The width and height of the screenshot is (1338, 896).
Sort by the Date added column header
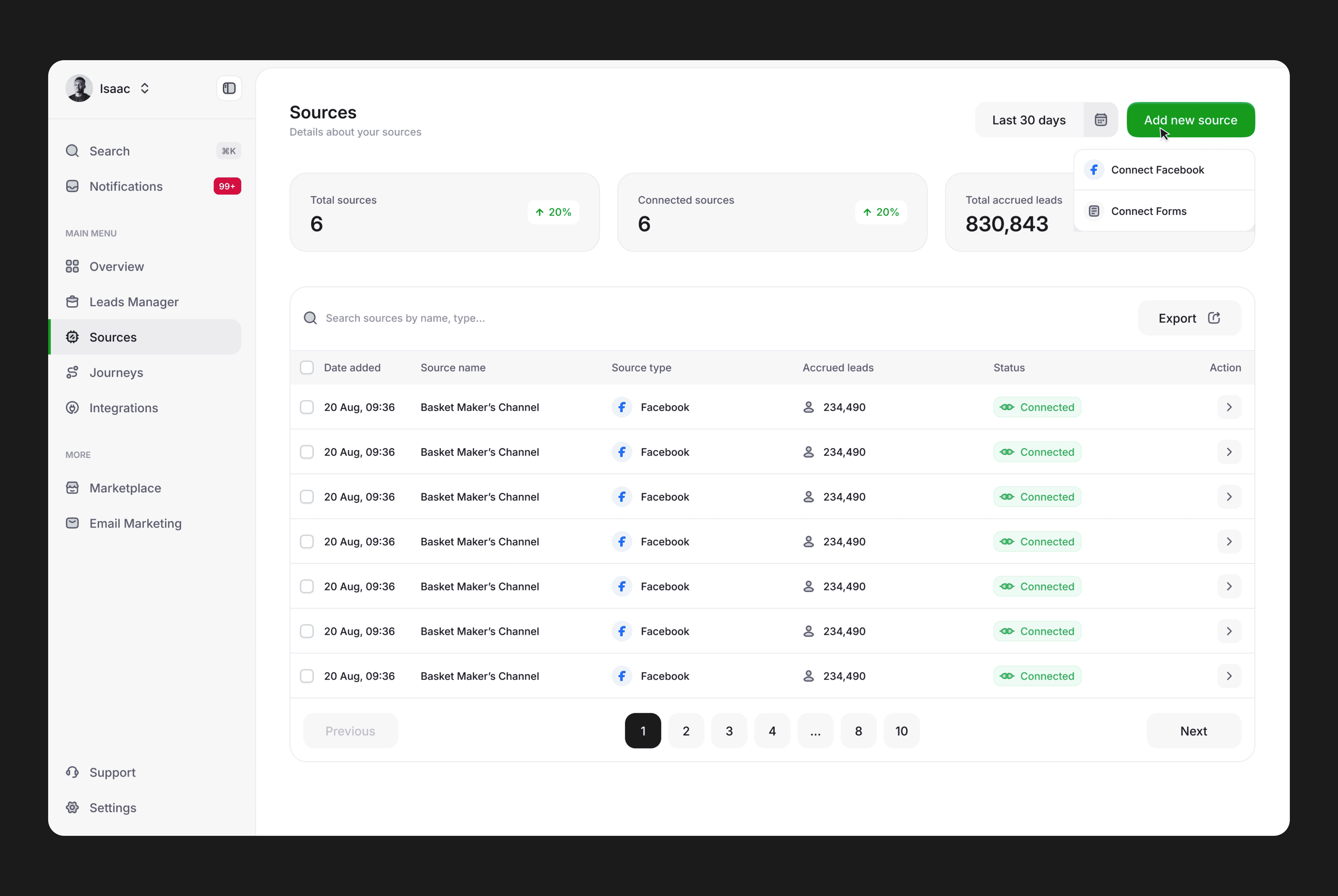tap(352, 367)
